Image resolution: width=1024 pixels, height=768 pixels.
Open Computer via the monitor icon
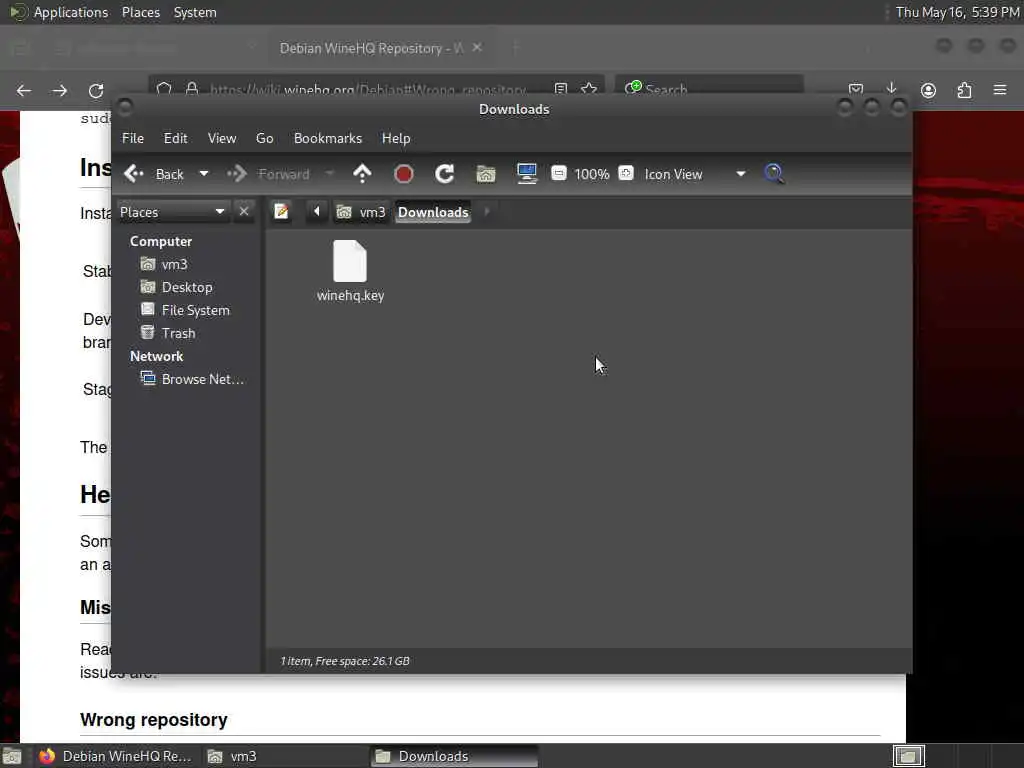coord(526,174)
